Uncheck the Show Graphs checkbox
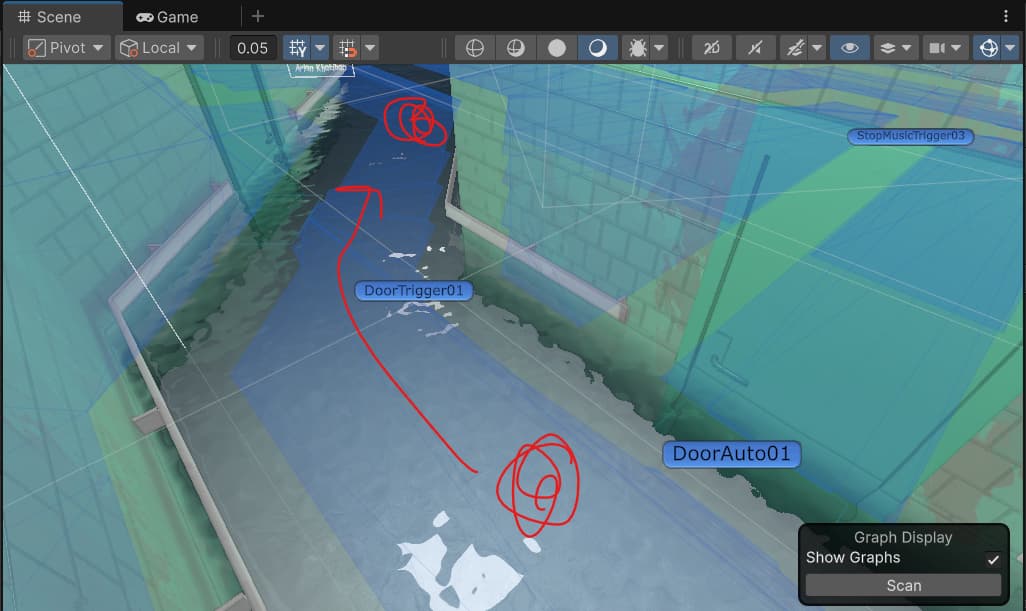This screenshot has height=611, width=1026. (992, 559)
